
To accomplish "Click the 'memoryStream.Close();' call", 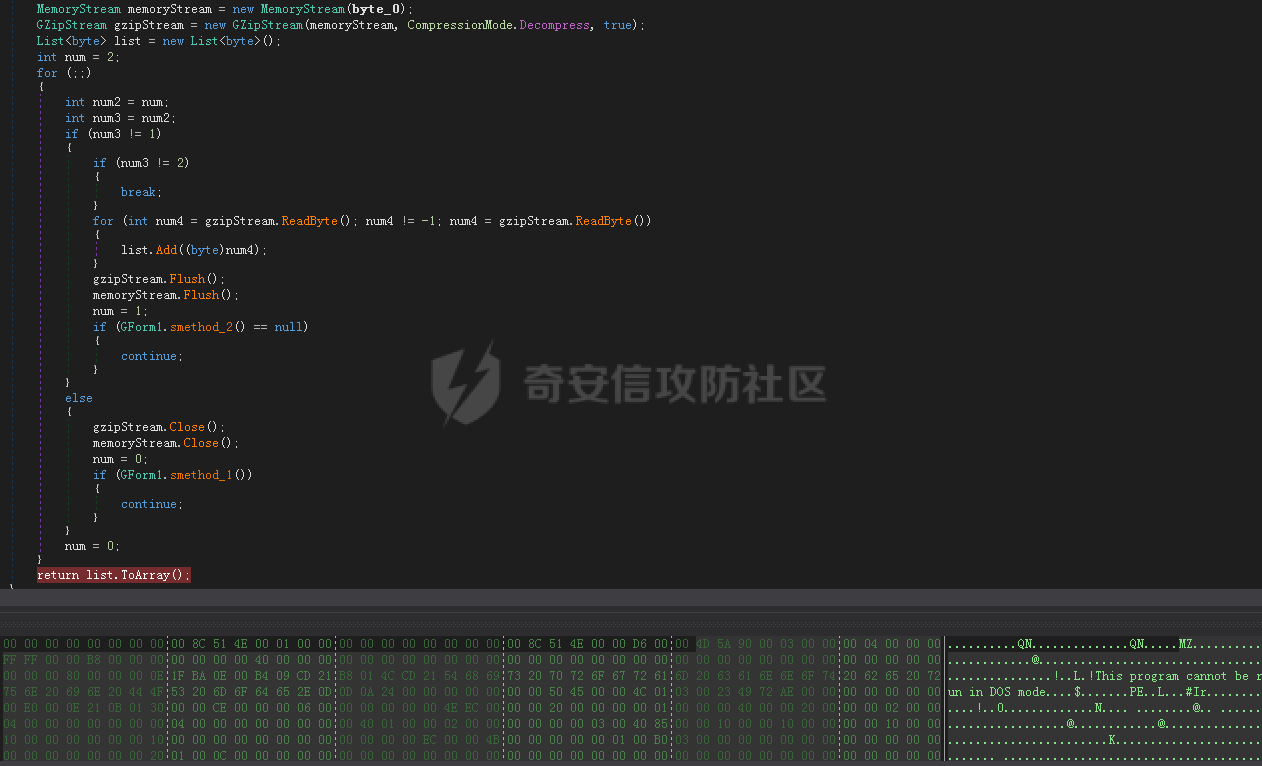I will pos(166,443).
